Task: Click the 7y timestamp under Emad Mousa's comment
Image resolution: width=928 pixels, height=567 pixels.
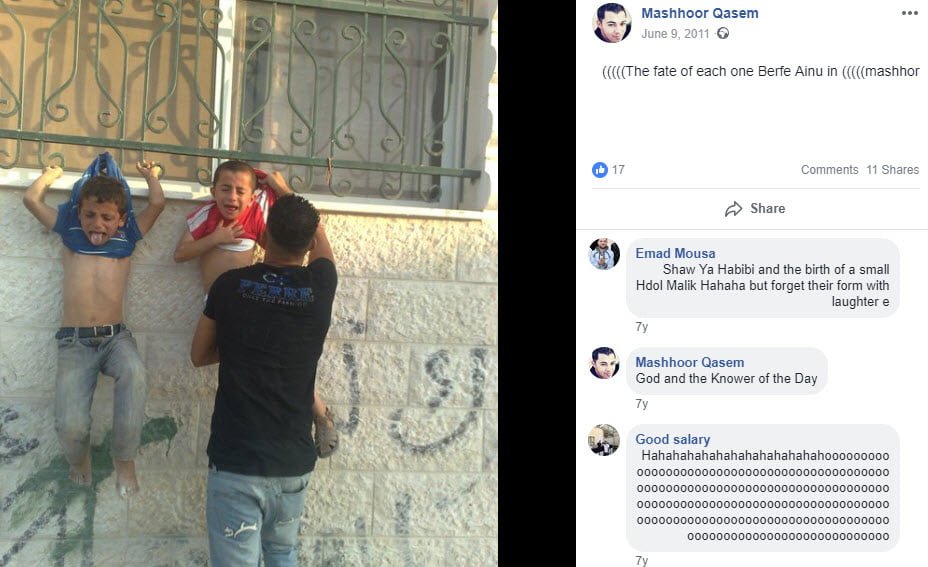Action: pyautogui.click(x=642, y=327)
